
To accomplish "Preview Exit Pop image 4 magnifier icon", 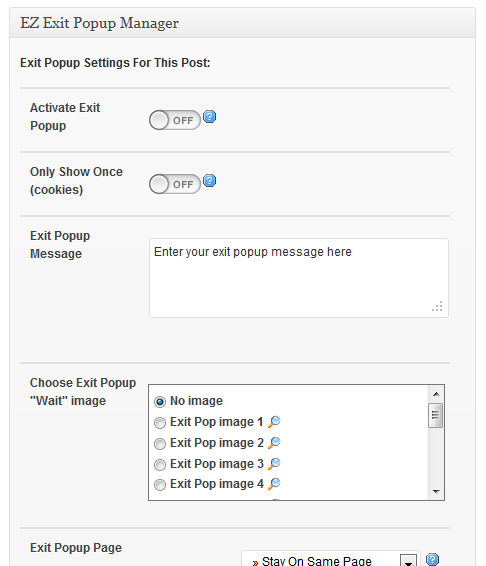I will [x=274, y=484].
